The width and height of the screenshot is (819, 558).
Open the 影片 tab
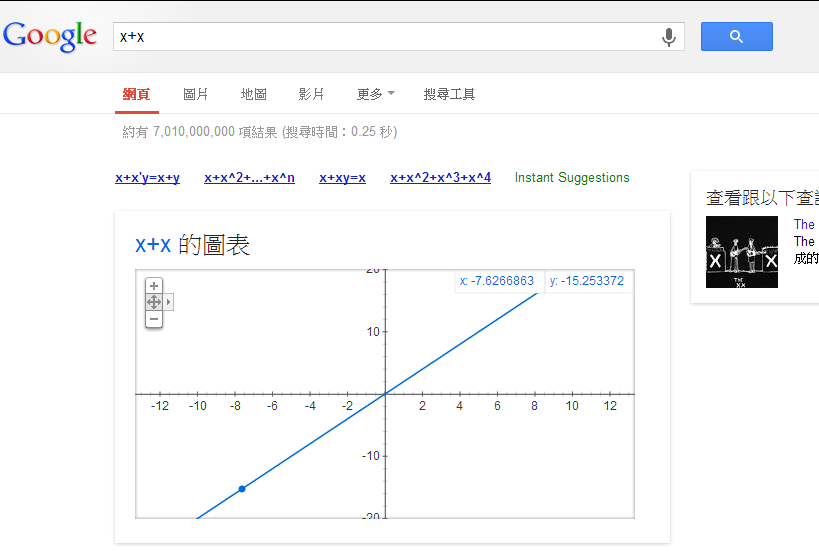311,94
